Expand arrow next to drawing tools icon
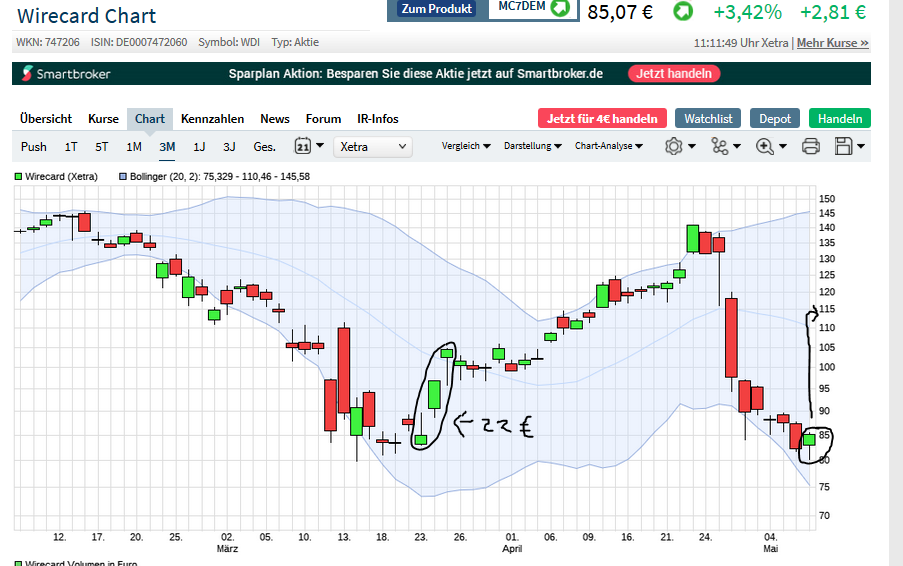903x566 pixels. (x=737, y=146)
